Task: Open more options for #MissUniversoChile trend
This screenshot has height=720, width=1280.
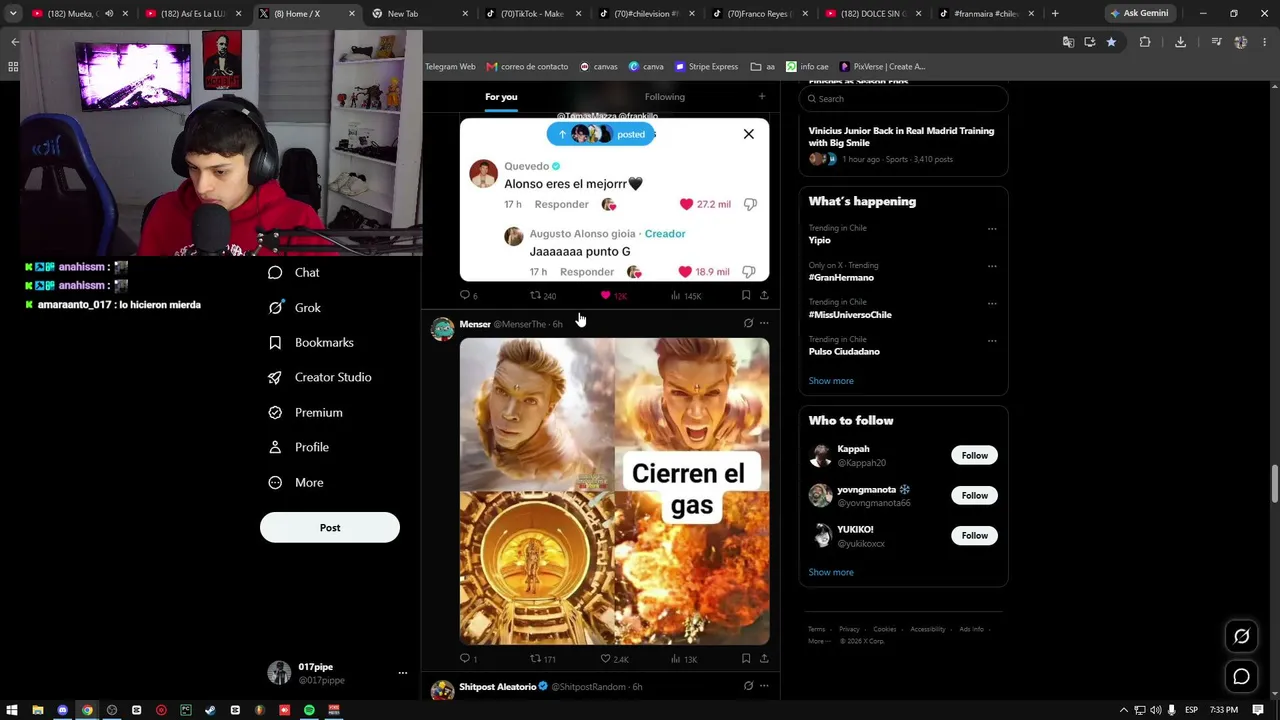Action: point(992,303)
